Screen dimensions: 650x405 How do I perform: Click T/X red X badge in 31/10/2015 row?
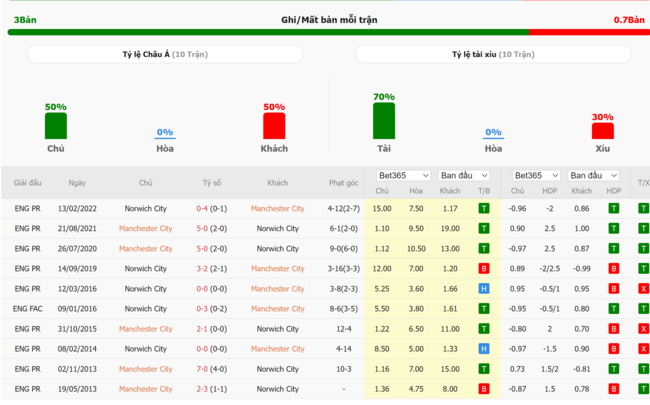point(644,329)
